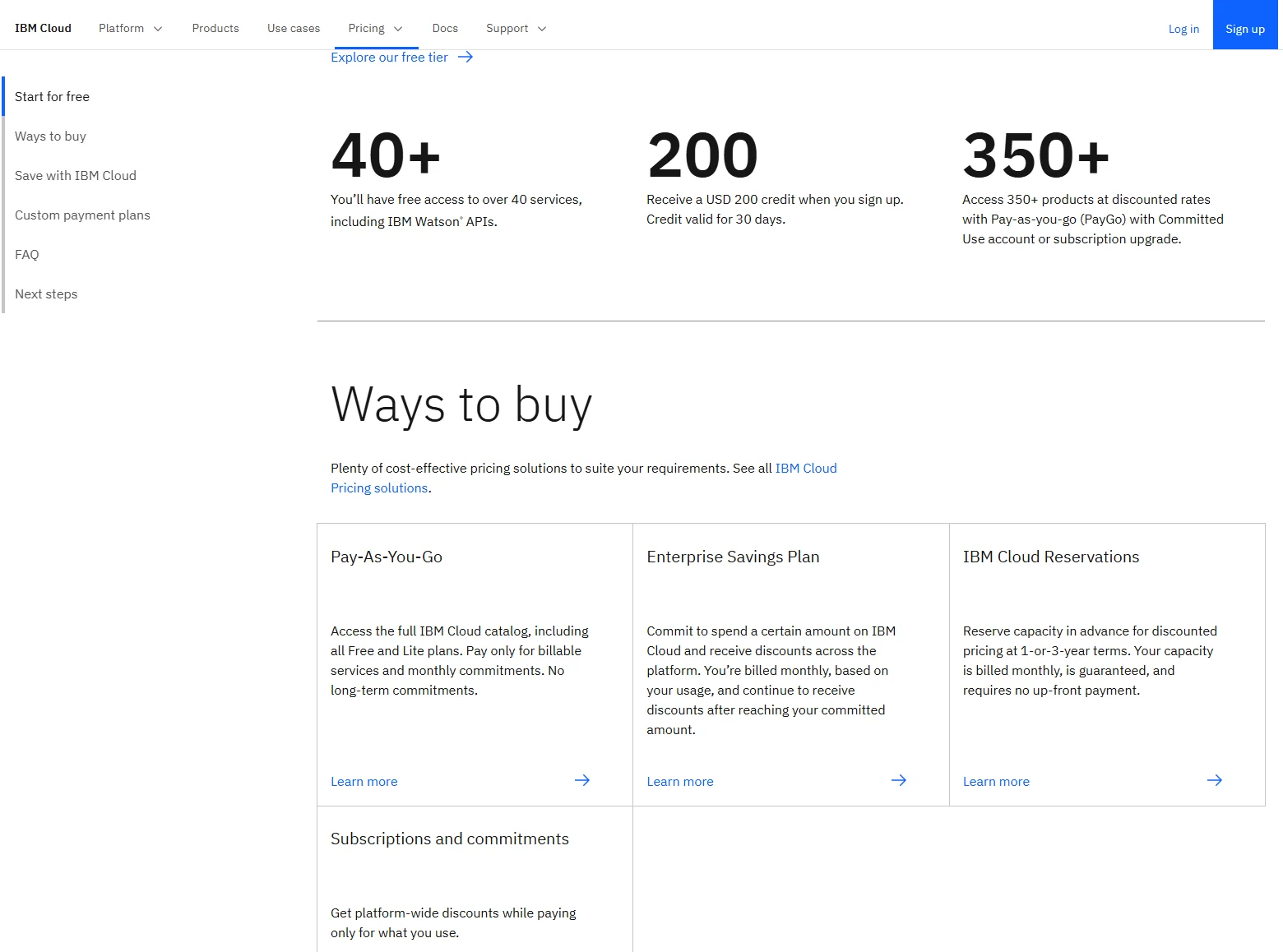Viewport: 1283px width, 952px height.
Task: Open the IBM Cloud Pricing solutions link
Action: click(x=584, y=478)
